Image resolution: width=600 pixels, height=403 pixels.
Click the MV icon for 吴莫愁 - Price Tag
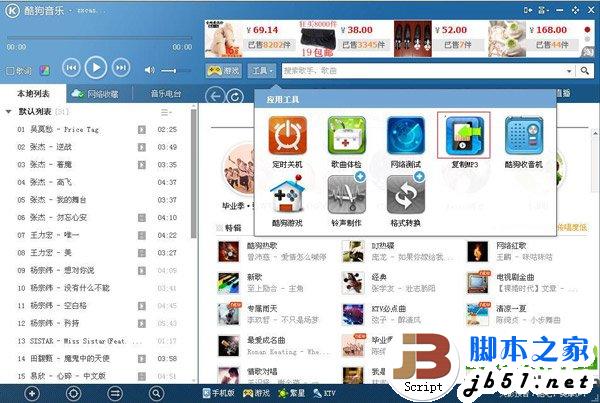142,129
